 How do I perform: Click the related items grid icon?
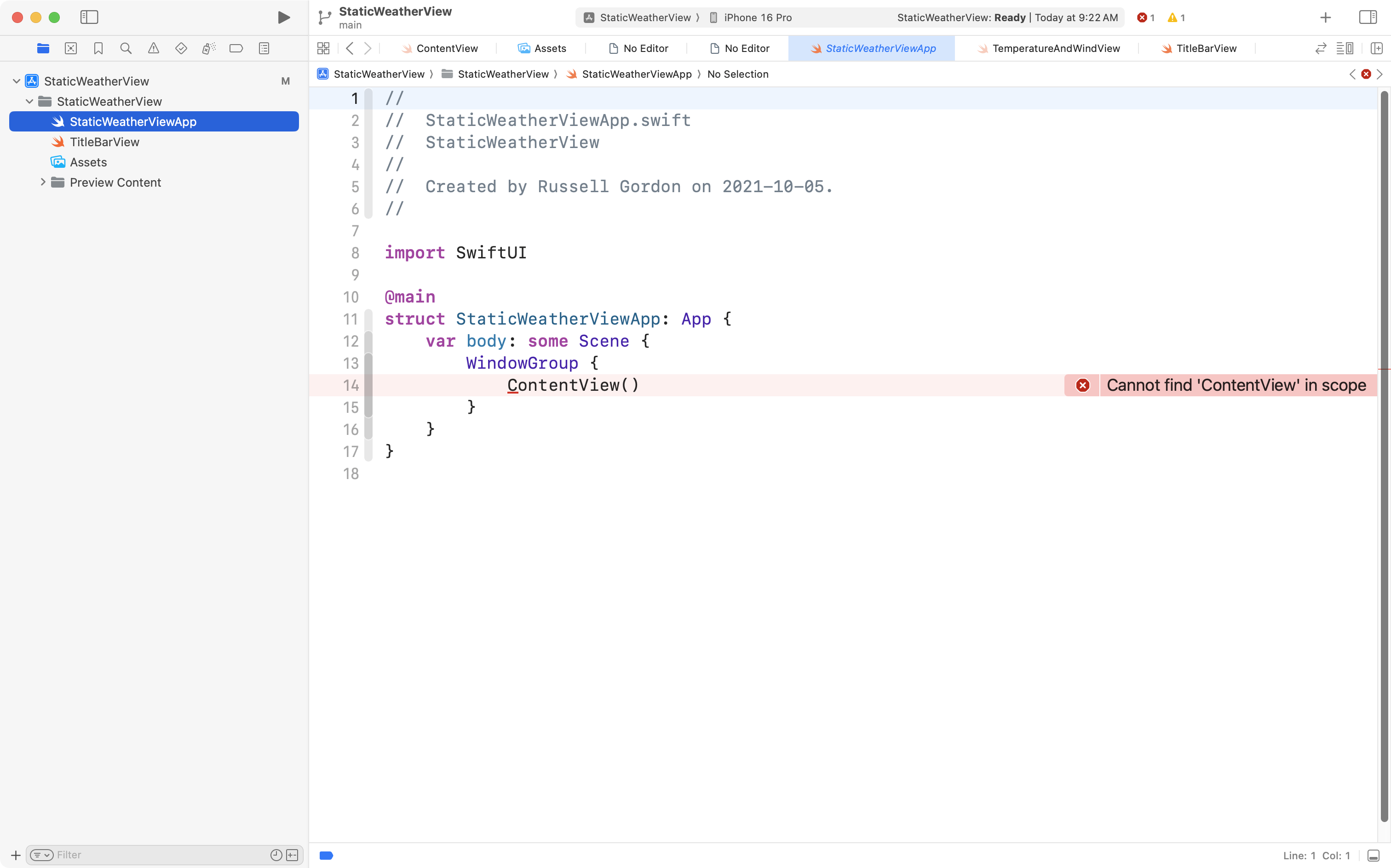click(323, 48)
